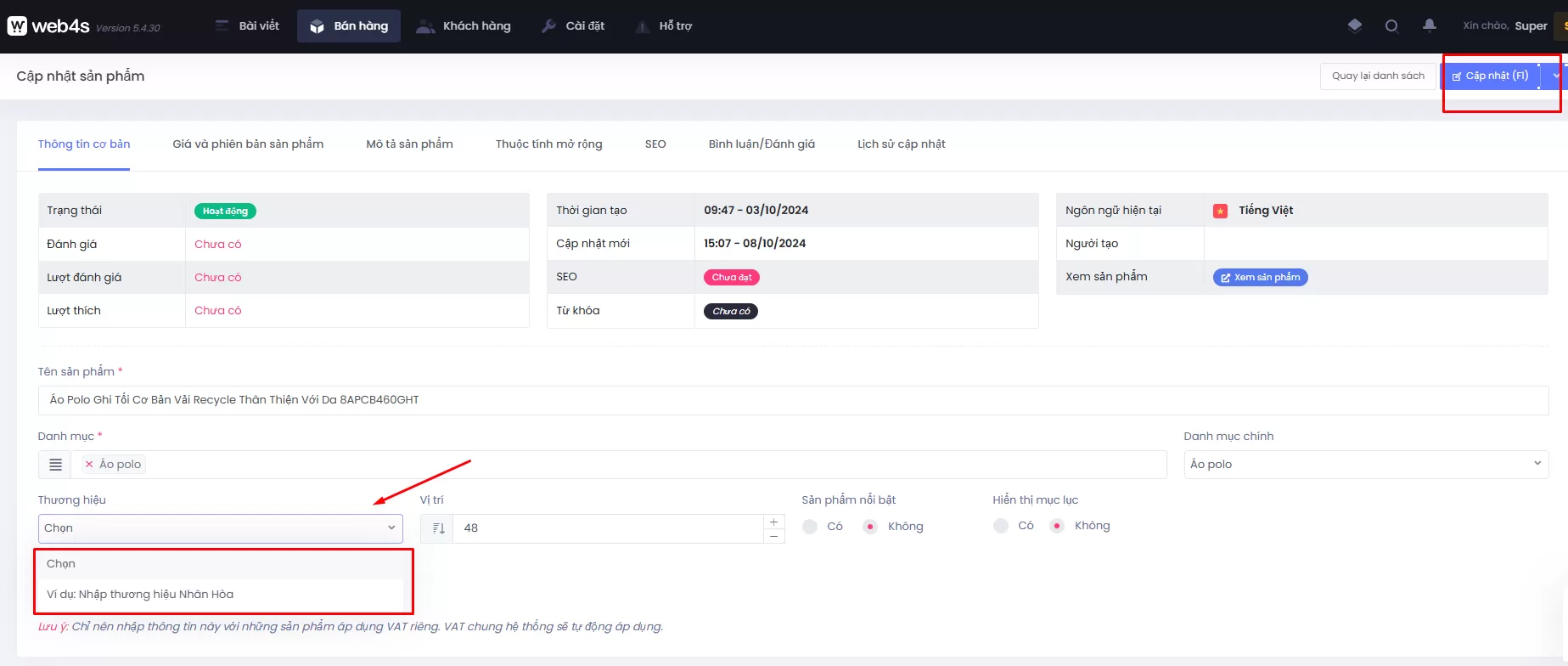This screenshot has width=1568, height=666.
Task: Select Có for Sản phẩm nổi bật
Action: [811, 527]
